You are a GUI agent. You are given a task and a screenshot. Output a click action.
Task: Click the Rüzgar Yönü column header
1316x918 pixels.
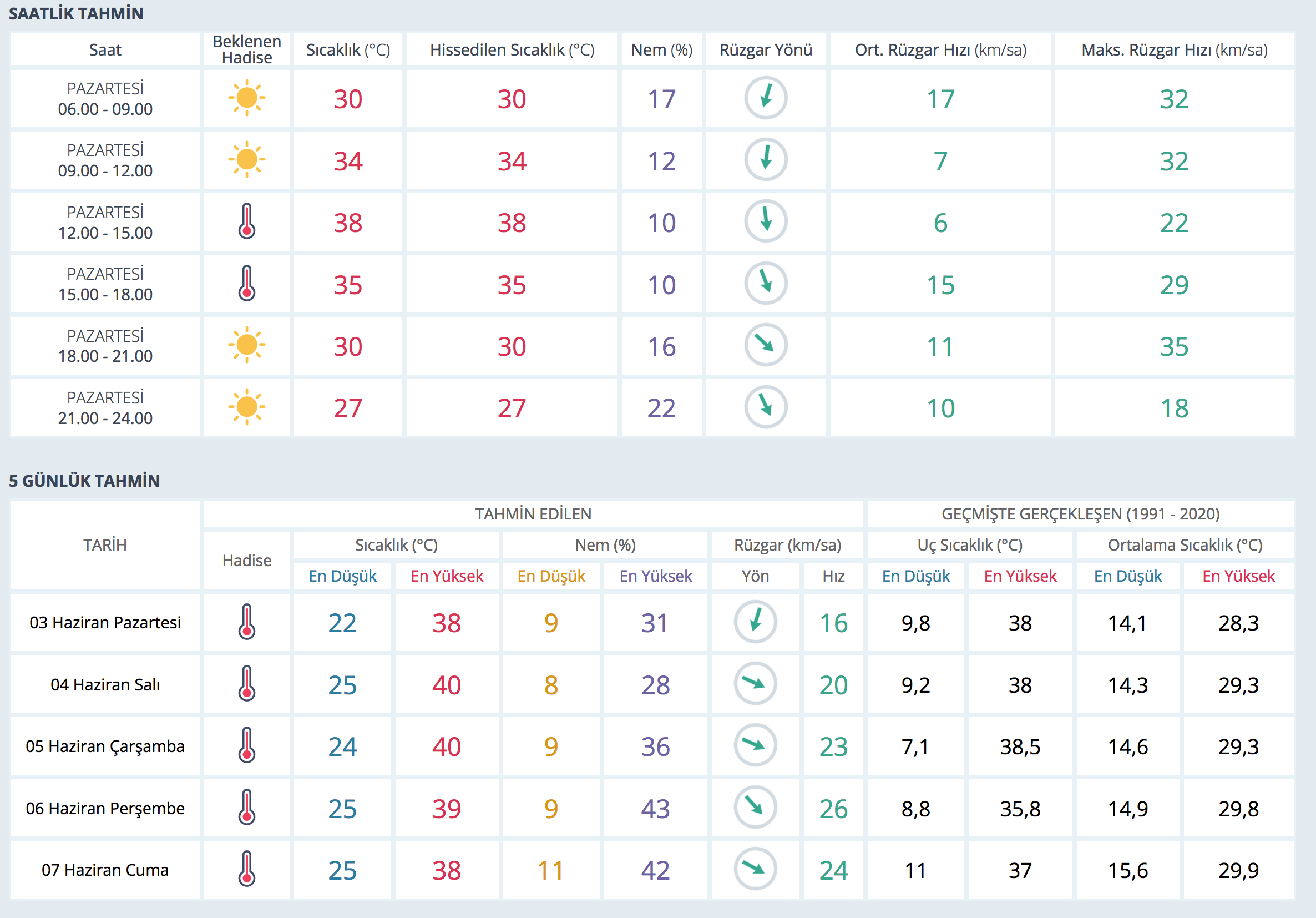(x=765, y=50)
